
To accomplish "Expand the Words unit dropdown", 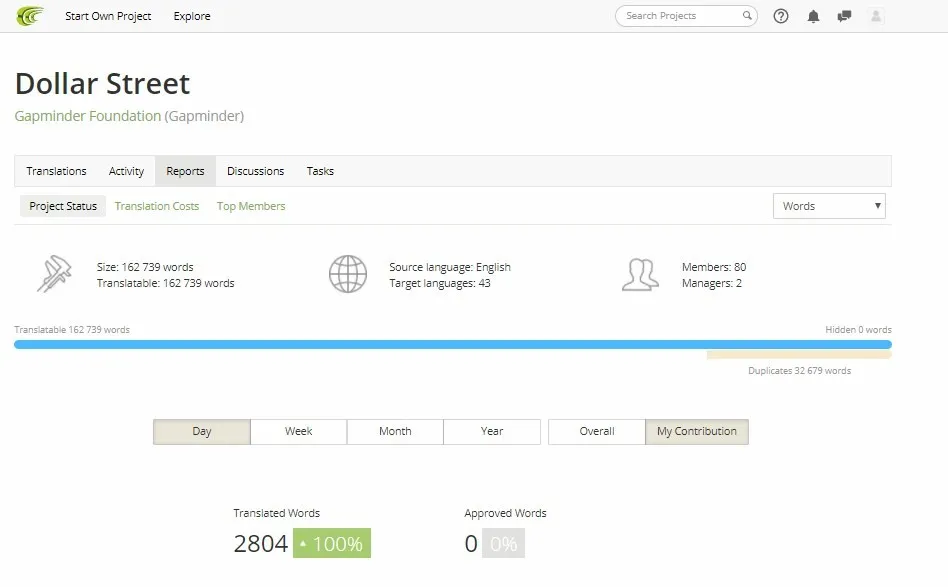I will [829, 206].
